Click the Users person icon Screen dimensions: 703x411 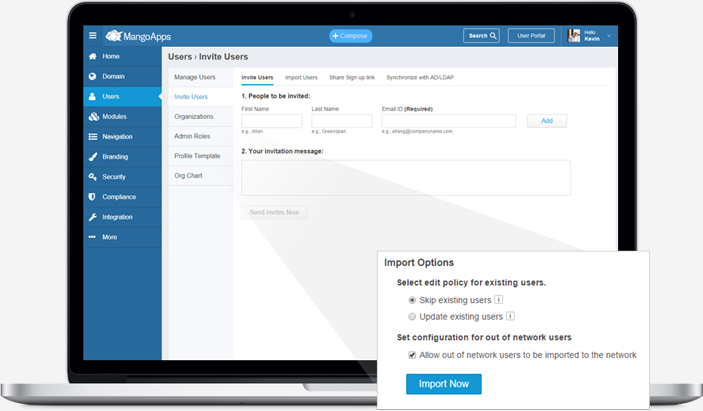tap(92, 96)
